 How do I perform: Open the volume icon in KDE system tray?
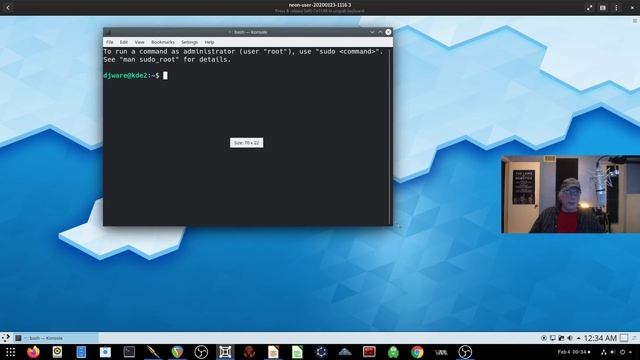point(570,338)
